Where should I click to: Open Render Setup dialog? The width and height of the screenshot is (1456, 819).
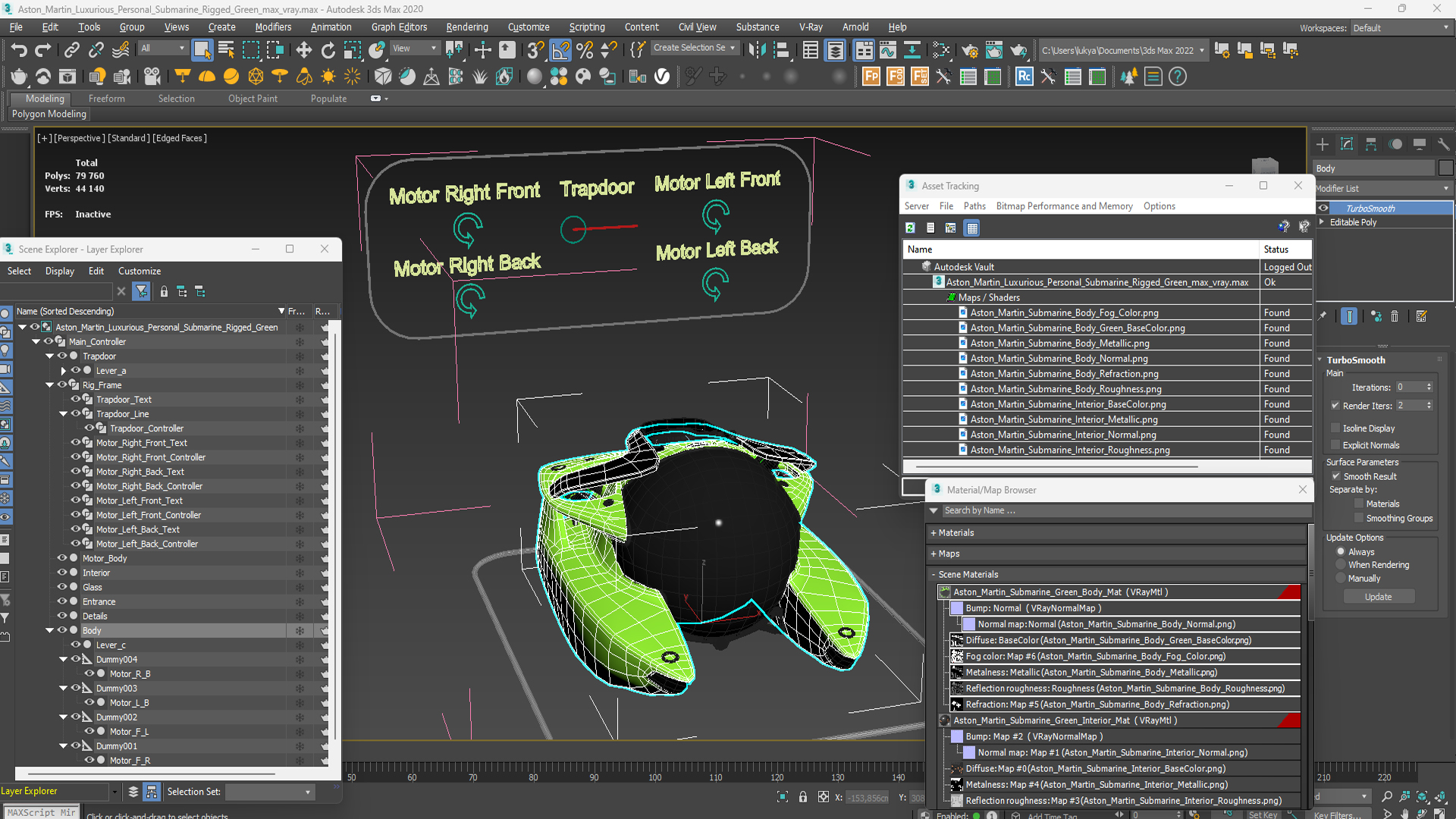click(x=969, y=50)
